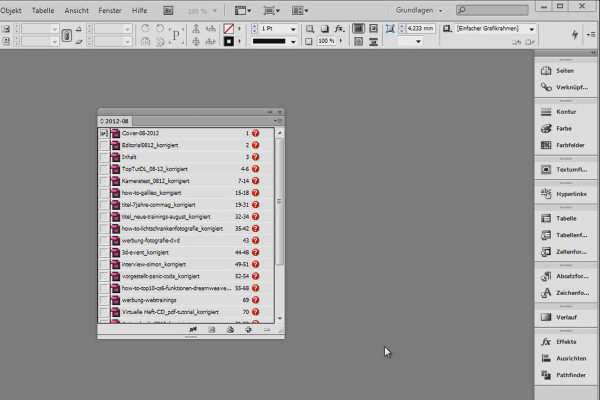Screen dimensions: 600x400
Task: Click the book panel vertical scrollbar
Action: 280,202
